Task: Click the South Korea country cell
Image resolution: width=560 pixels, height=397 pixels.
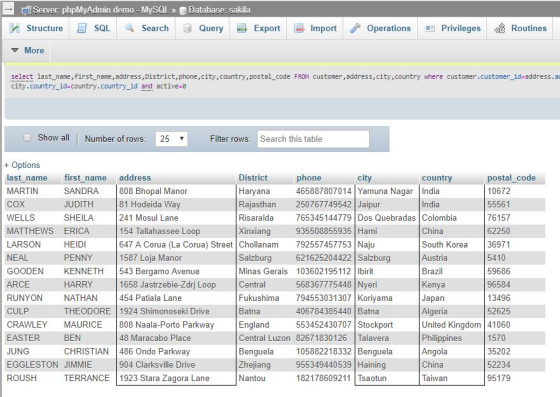Action: point(445,245)
